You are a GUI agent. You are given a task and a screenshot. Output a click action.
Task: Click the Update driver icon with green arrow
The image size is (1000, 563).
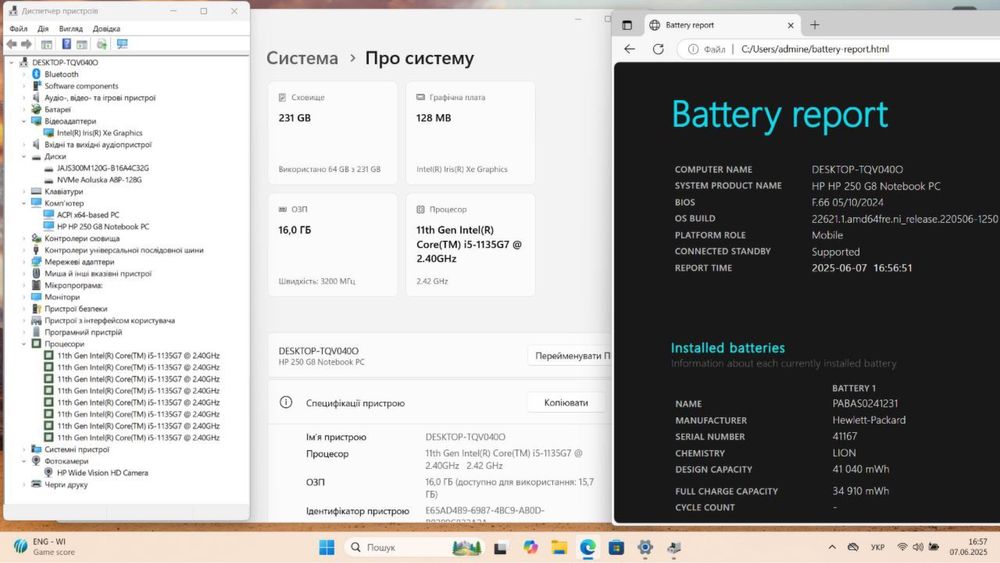tap(101, 44)
